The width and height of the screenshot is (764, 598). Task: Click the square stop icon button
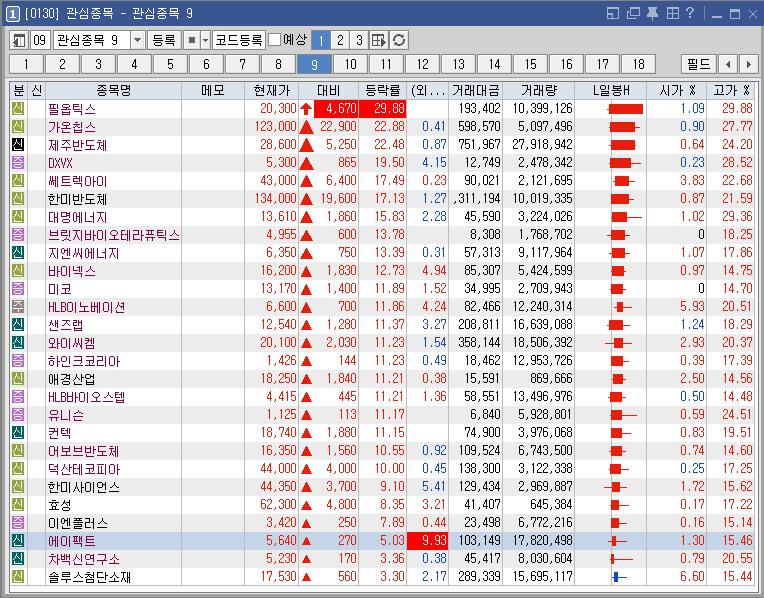pos(192,40)
